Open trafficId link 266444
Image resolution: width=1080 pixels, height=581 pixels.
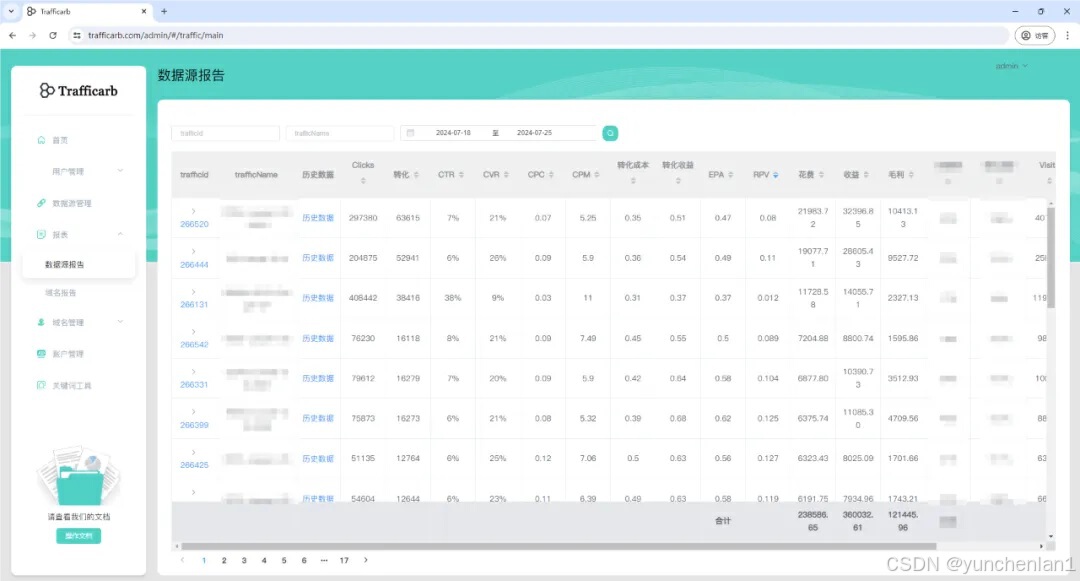(194, 264)
